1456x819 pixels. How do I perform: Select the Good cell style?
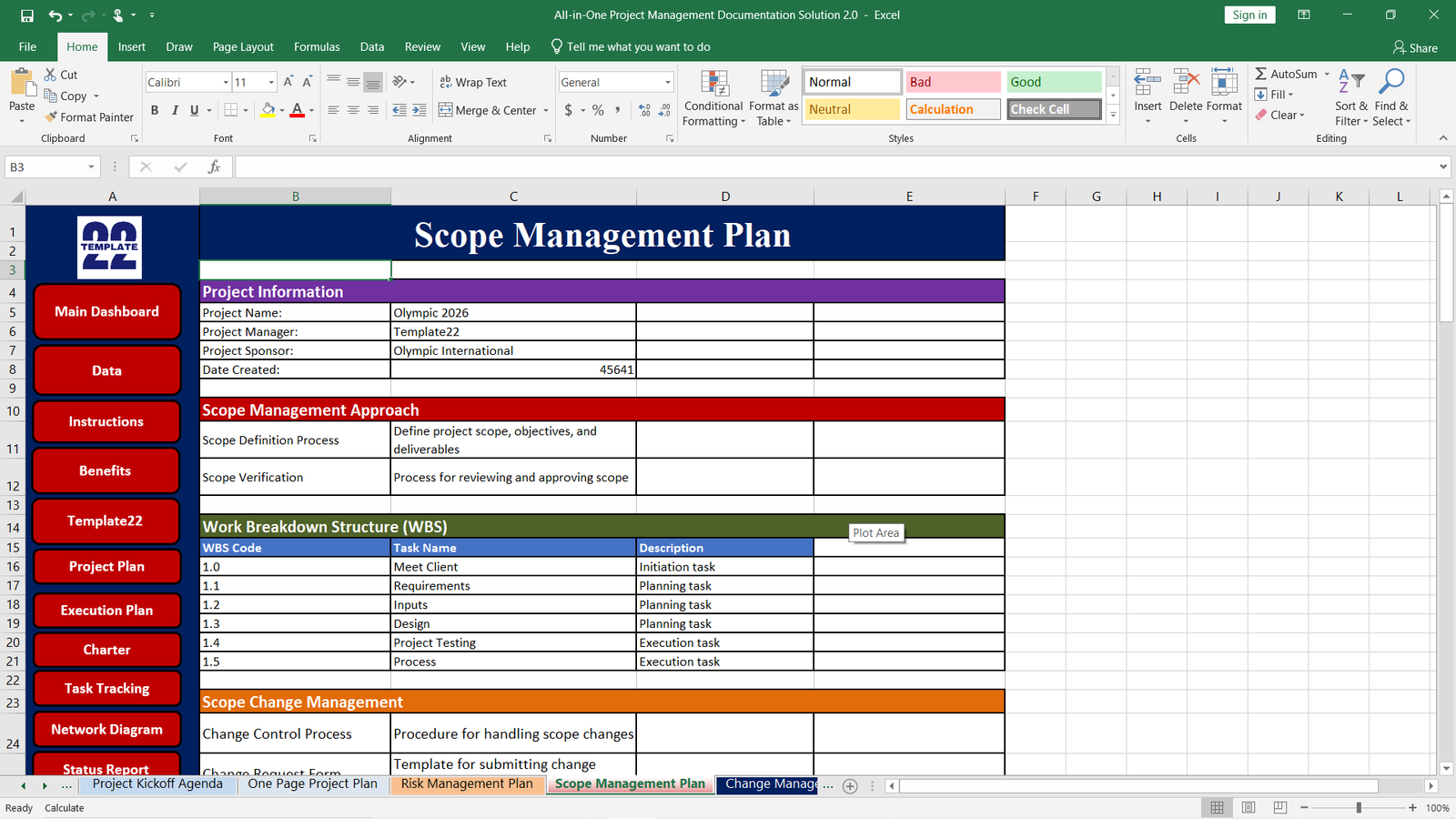1054,82
